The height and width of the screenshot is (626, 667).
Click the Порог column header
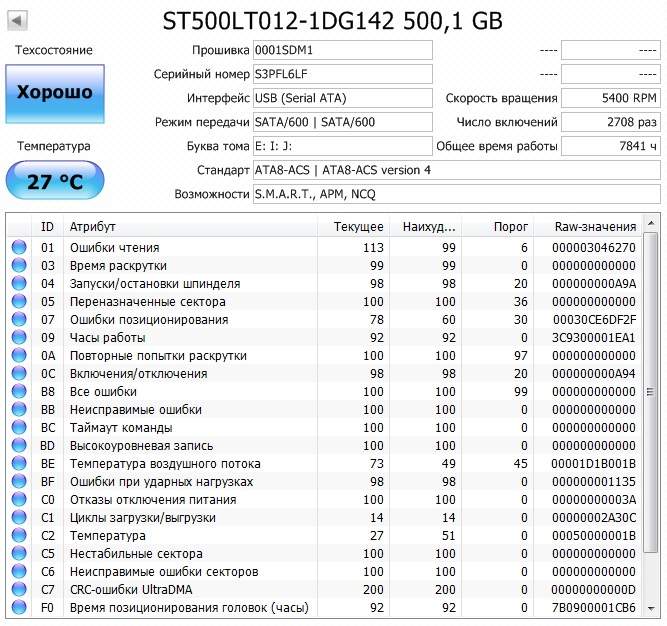pos(497,227)
